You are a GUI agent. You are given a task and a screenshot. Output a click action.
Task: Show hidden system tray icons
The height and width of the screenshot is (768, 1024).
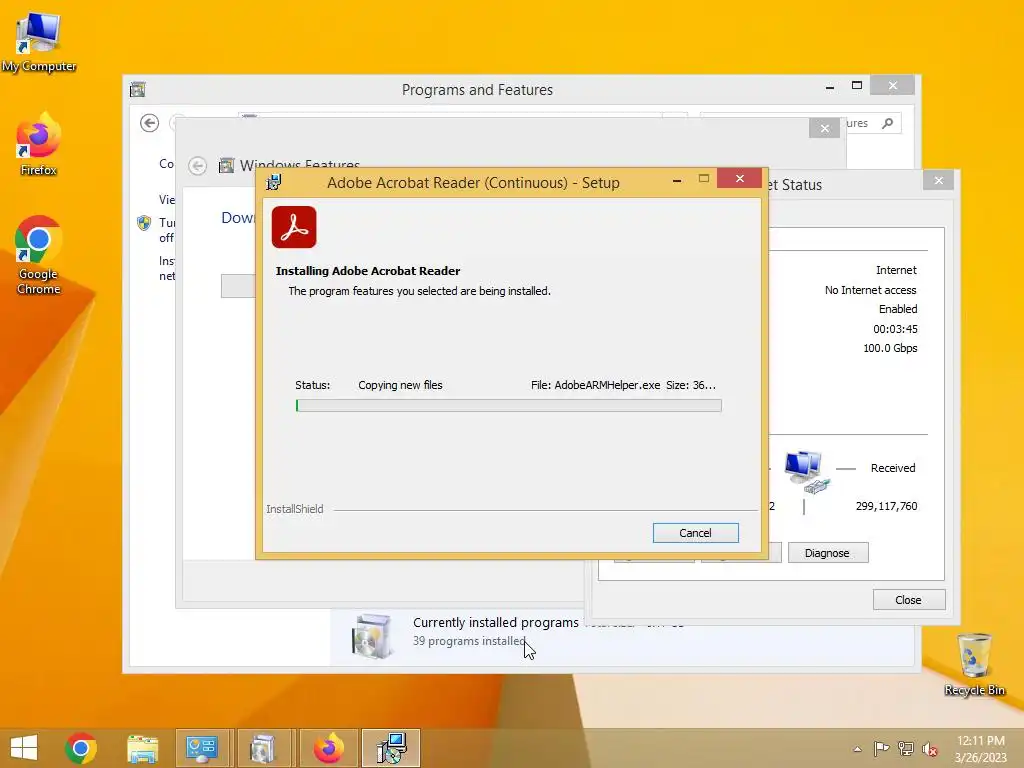pyautogui.click(x=857, y=749)
